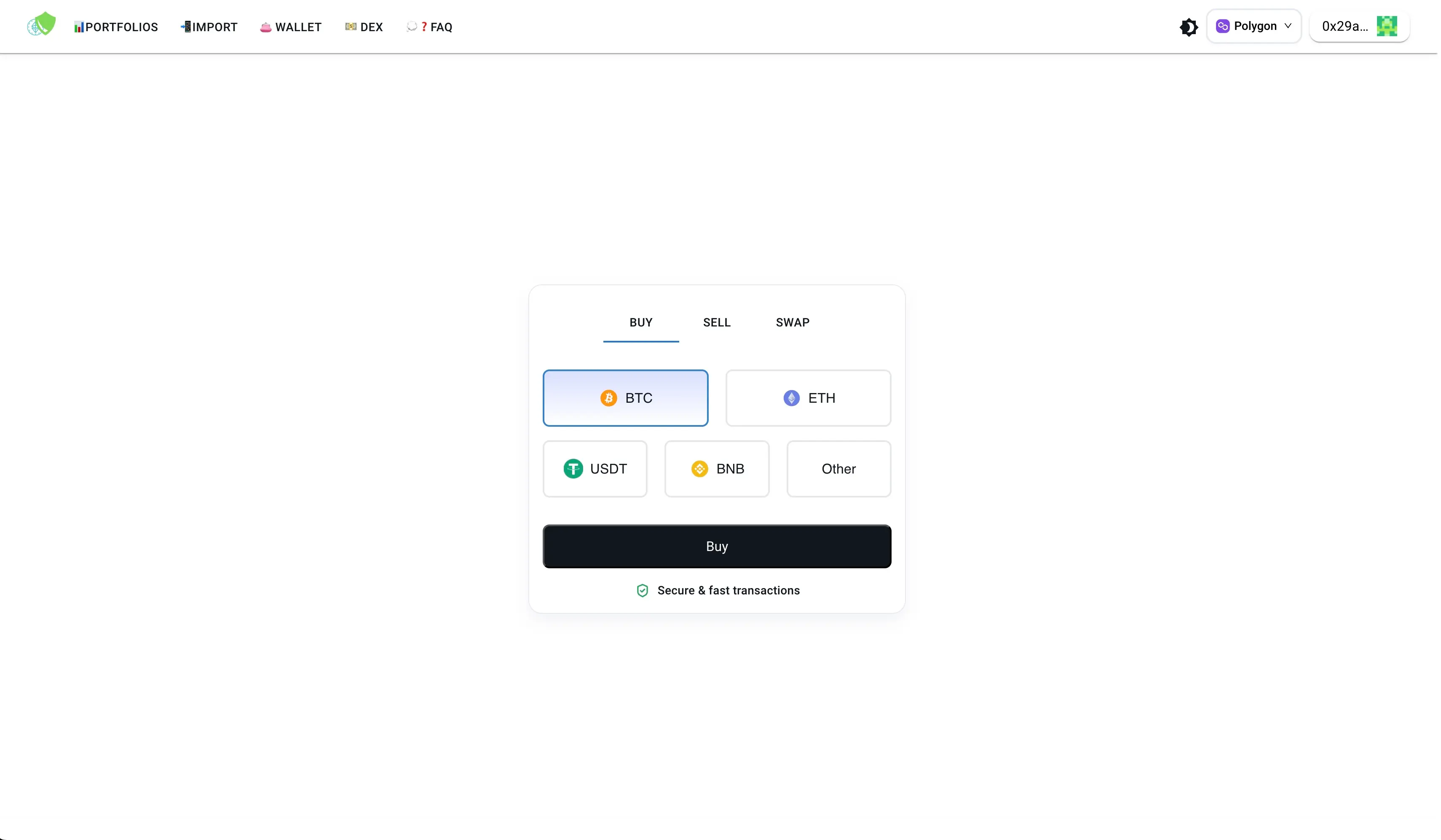This screenshot has width=1441, height=840.
Task: Toggle dark mode with the moon icon
Action: pos(1189,26)
